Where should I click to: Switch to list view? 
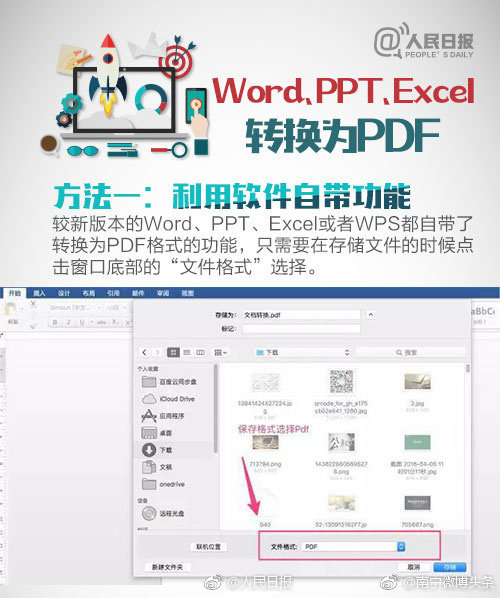[186, 352]
